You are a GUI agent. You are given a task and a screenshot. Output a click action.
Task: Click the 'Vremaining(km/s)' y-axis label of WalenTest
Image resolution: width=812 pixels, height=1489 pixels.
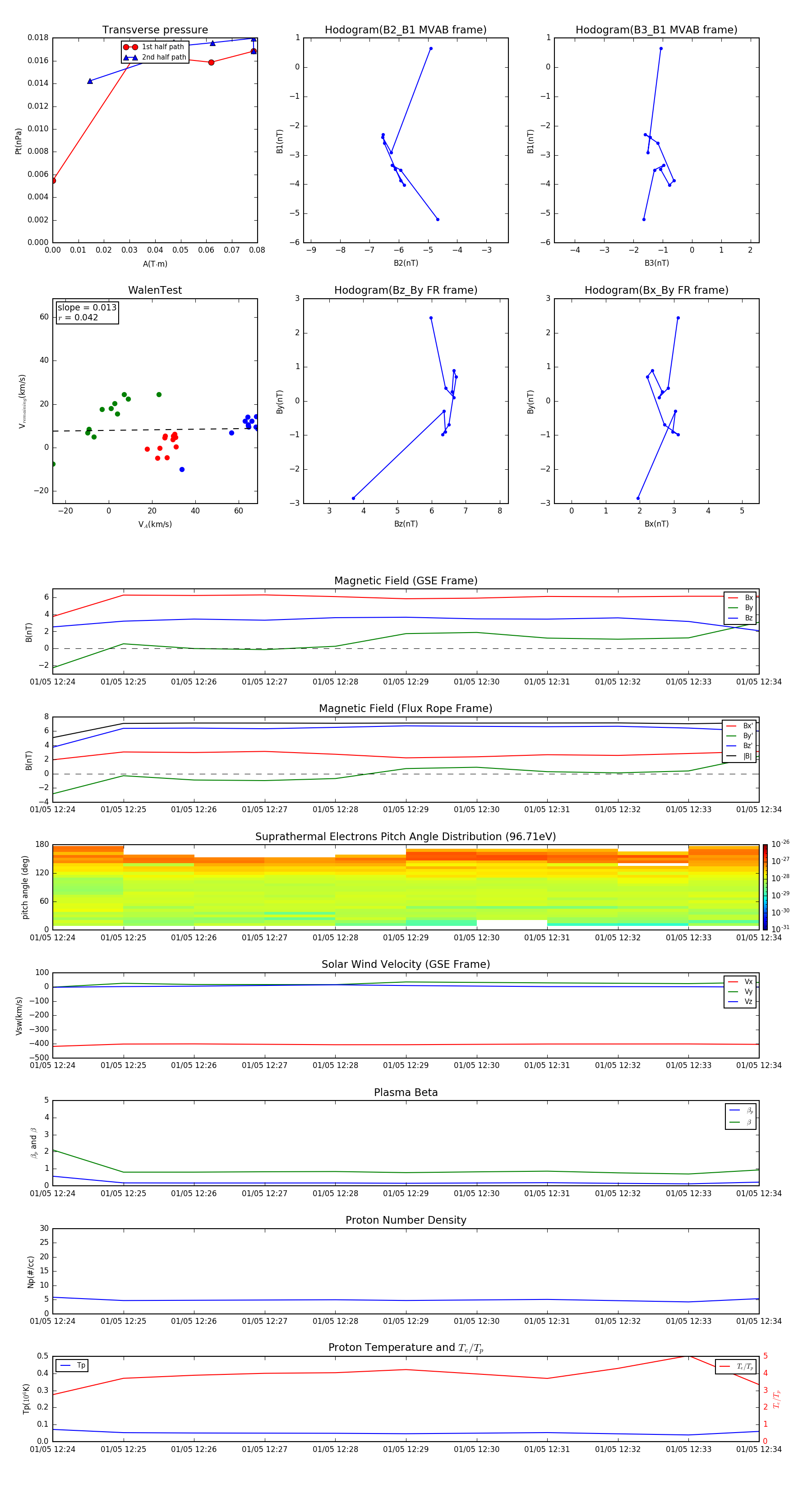(23, 401)
